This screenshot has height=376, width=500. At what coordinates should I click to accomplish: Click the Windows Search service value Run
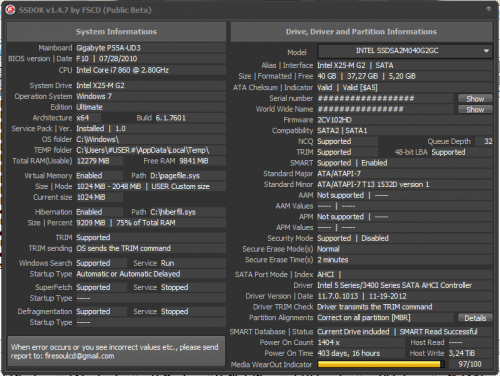167,263
